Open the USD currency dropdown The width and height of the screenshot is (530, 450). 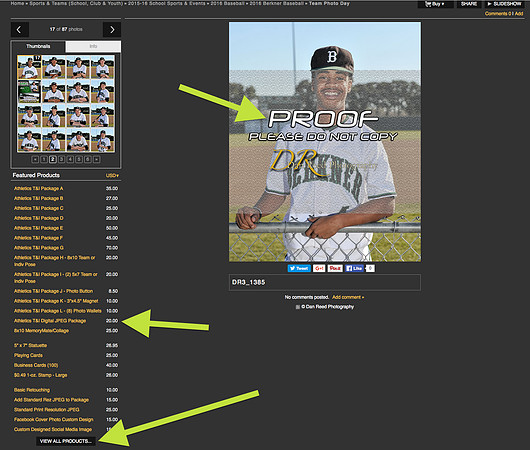112,175
